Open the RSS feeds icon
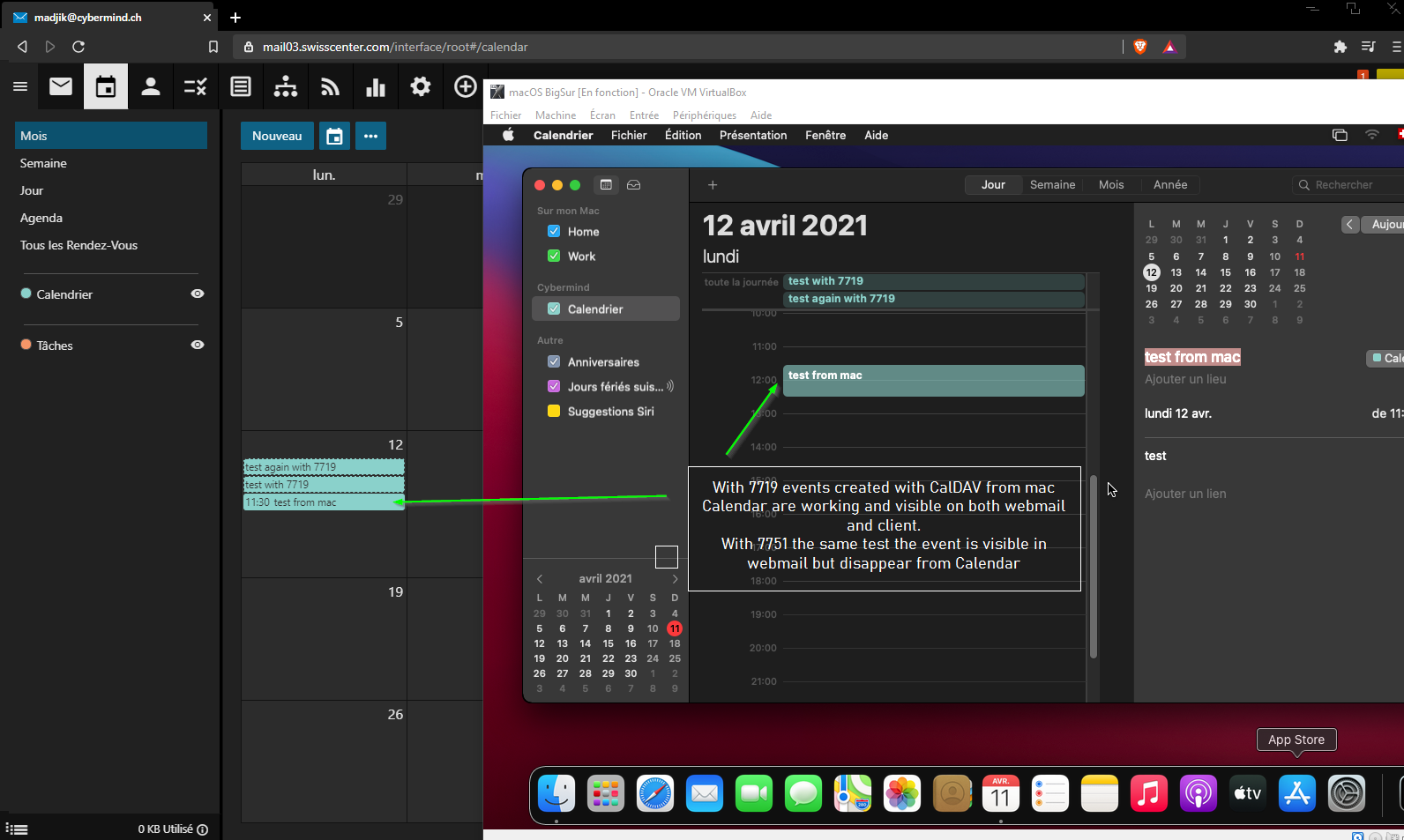1404x840 pixels. [330, 86]
